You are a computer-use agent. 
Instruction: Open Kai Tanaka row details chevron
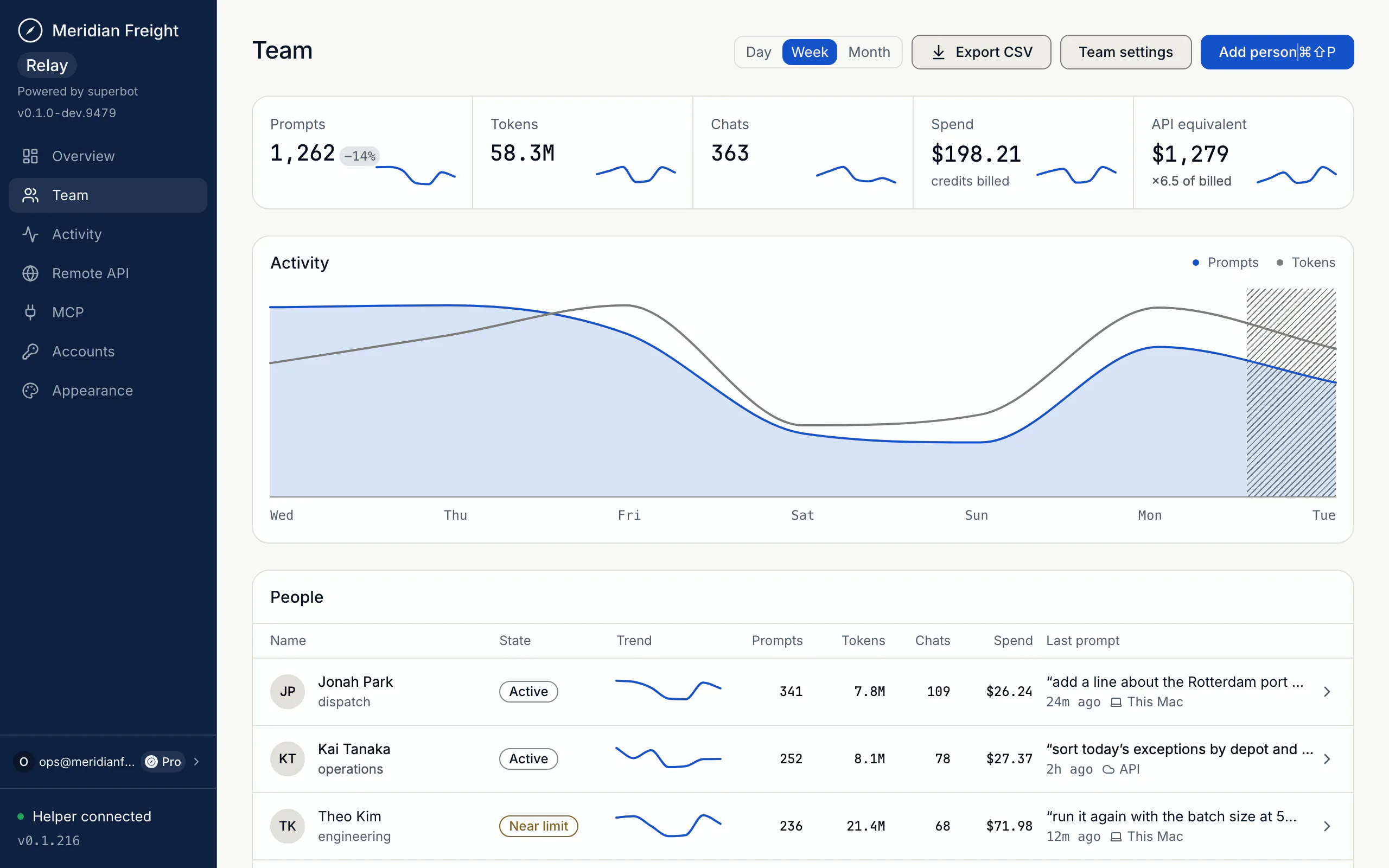[1327, 759]
